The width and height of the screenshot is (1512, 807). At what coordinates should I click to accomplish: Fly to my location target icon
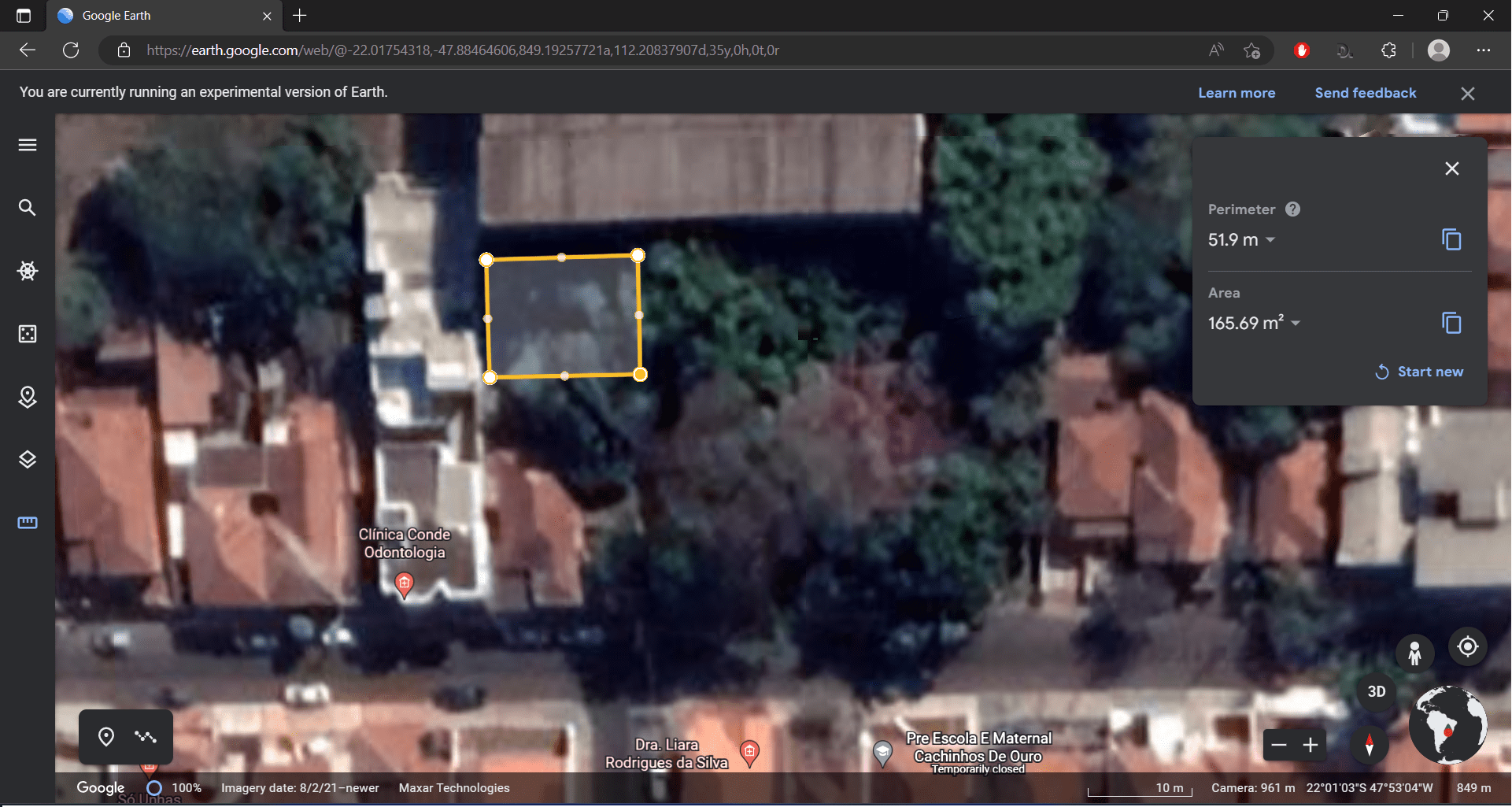pos(1468,647)
